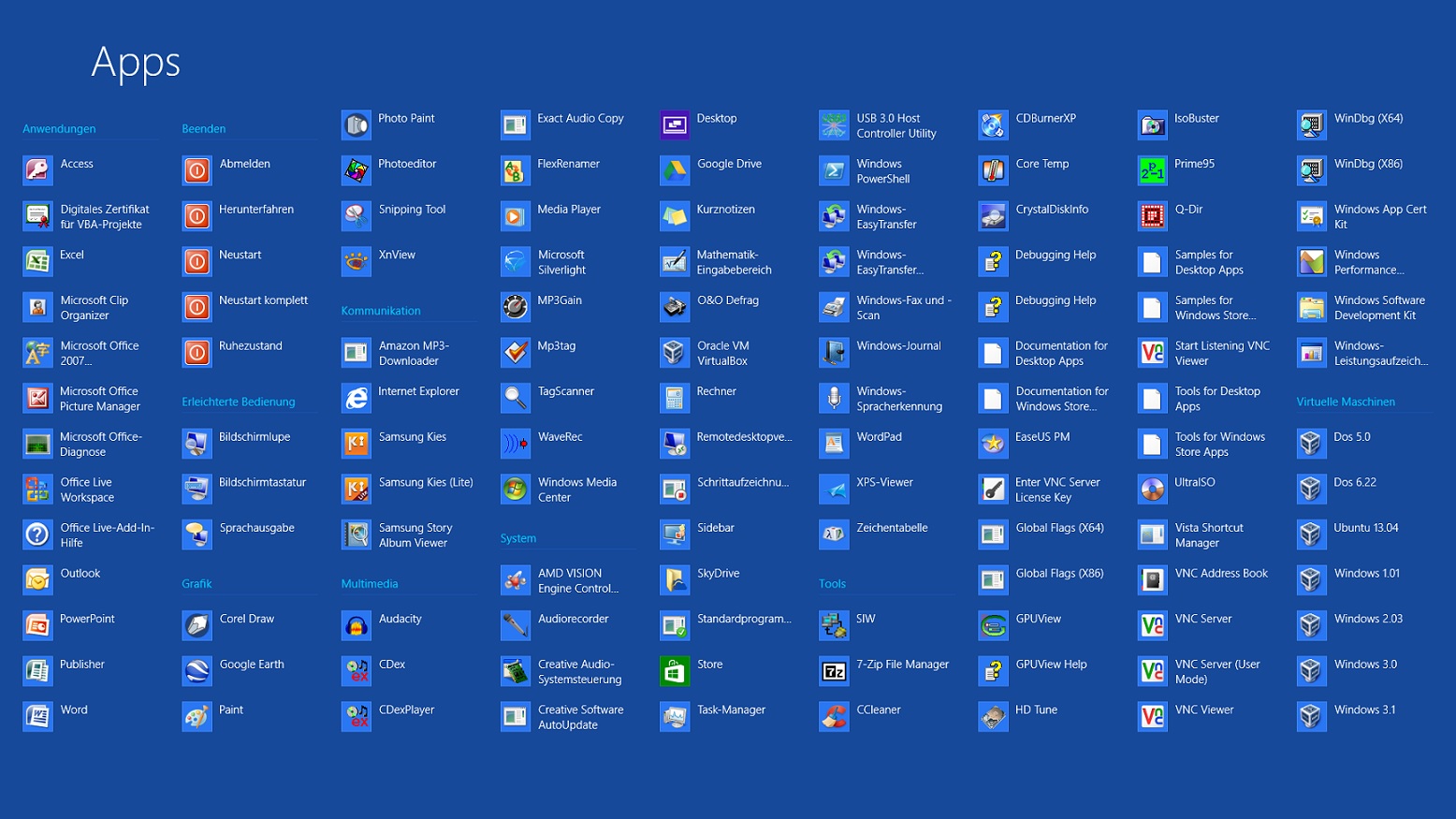Screen dimensions: 1456x819
Task: Open Bildschirmlupe magnifier icon
Action: 197,444
